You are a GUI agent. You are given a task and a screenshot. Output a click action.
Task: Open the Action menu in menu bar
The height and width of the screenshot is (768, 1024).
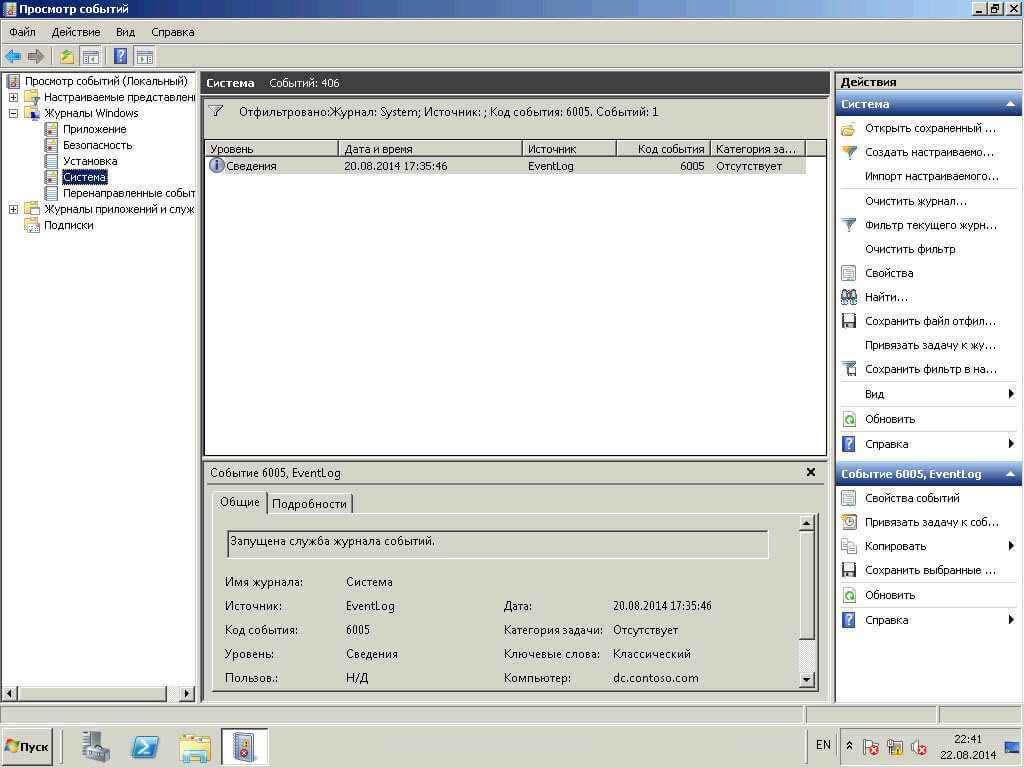76,32
